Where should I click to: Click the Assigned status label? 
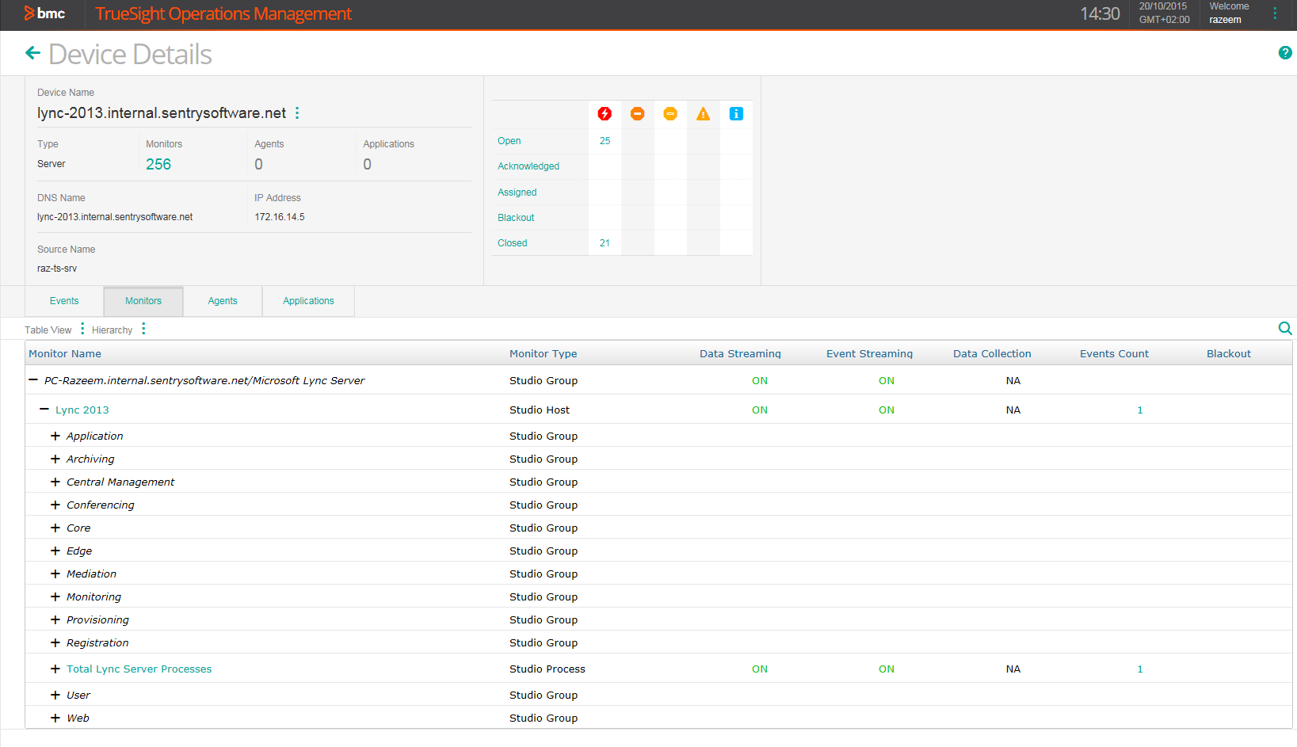[x=517, y=192]
